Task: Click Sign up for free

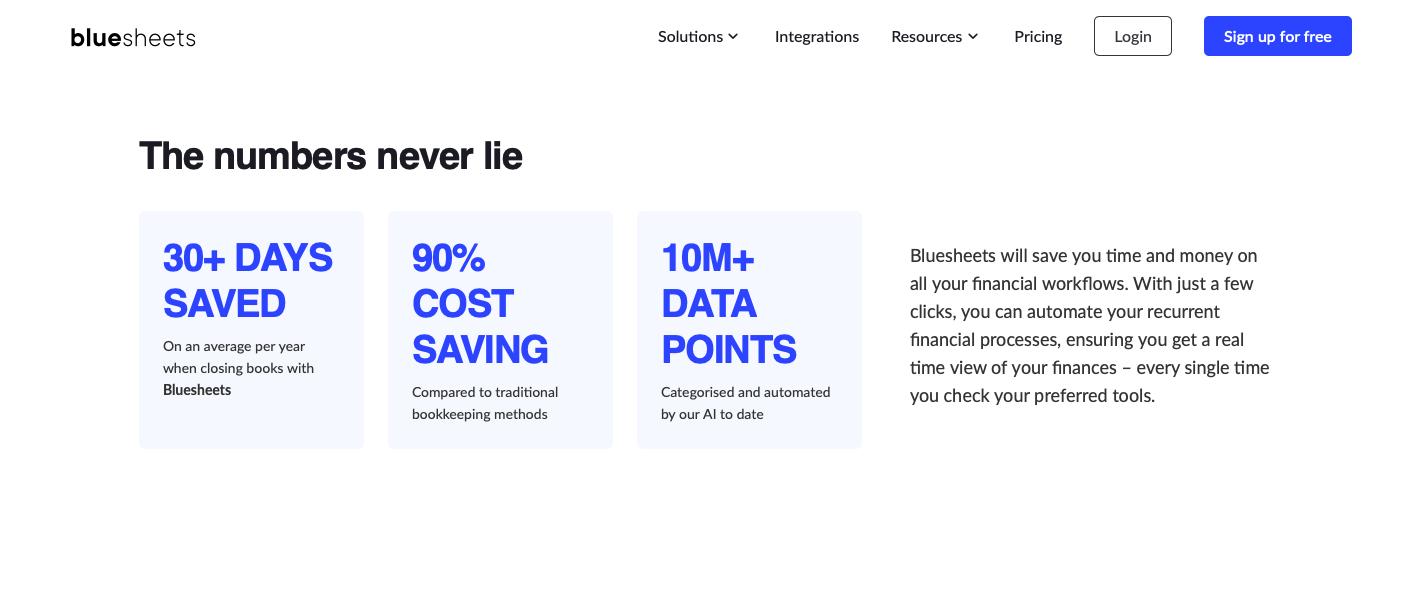Action: [x=1277, y=37]
